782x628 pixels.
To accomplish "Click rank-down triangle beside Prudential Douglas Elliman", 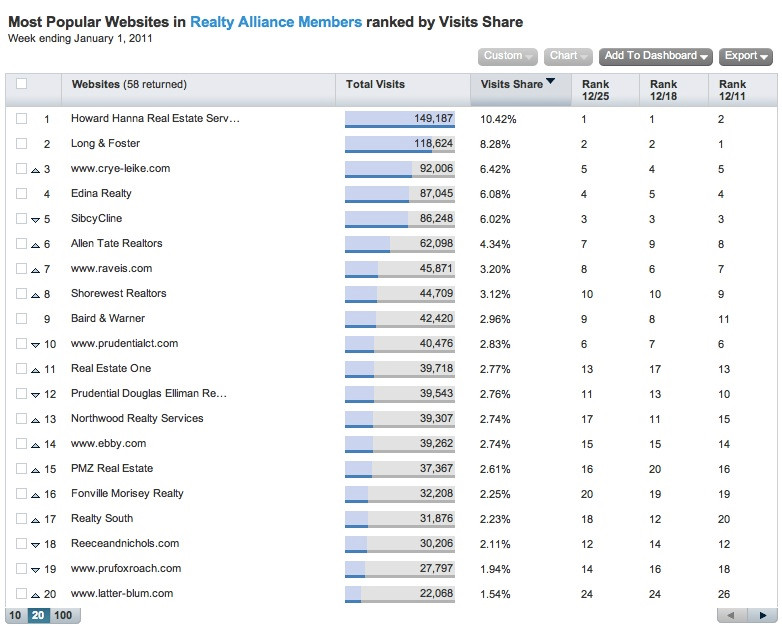I will [35, 395].
